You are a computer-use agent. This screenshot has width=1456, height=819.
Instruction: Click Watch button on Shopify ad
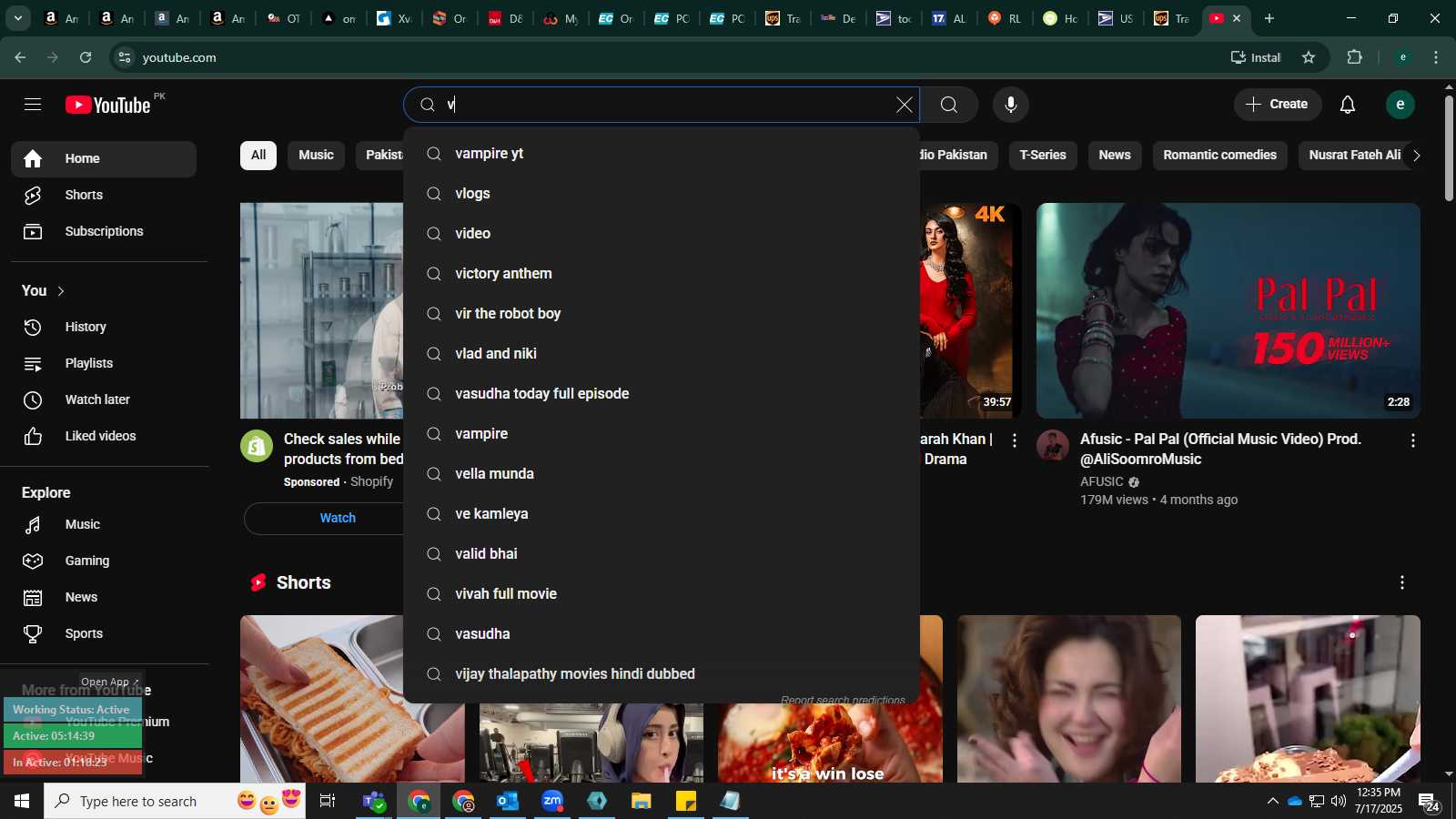coord(338,518)
